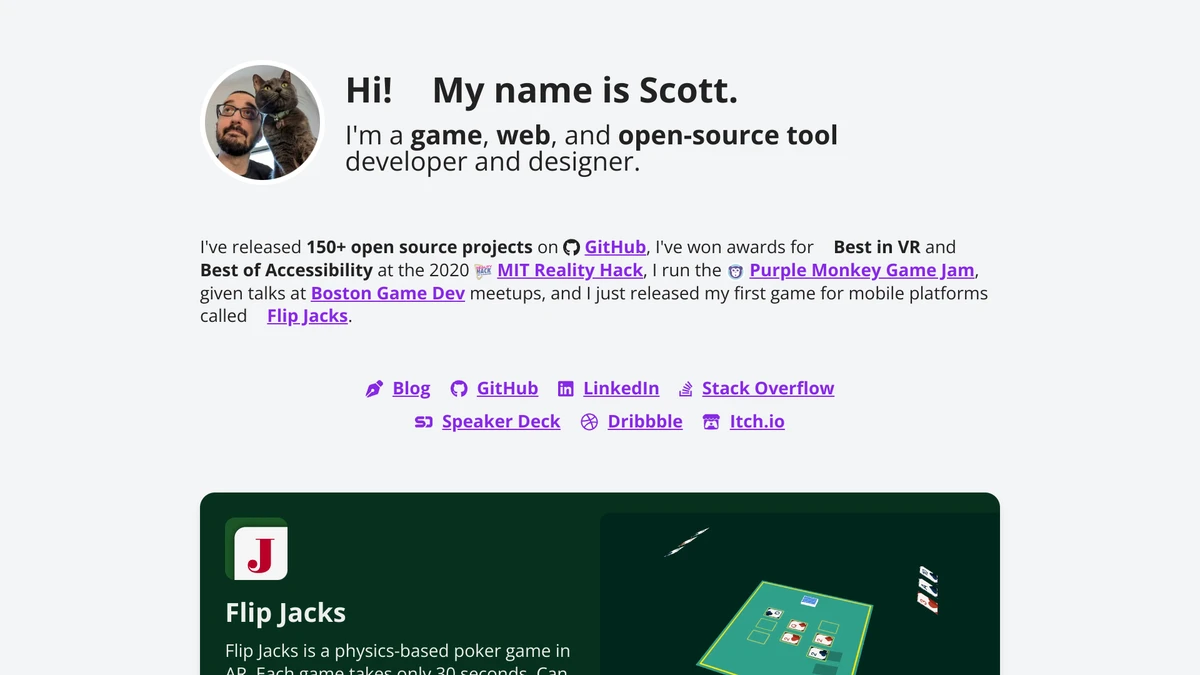
Task: Open the Itch.io link
Action: 757,422
